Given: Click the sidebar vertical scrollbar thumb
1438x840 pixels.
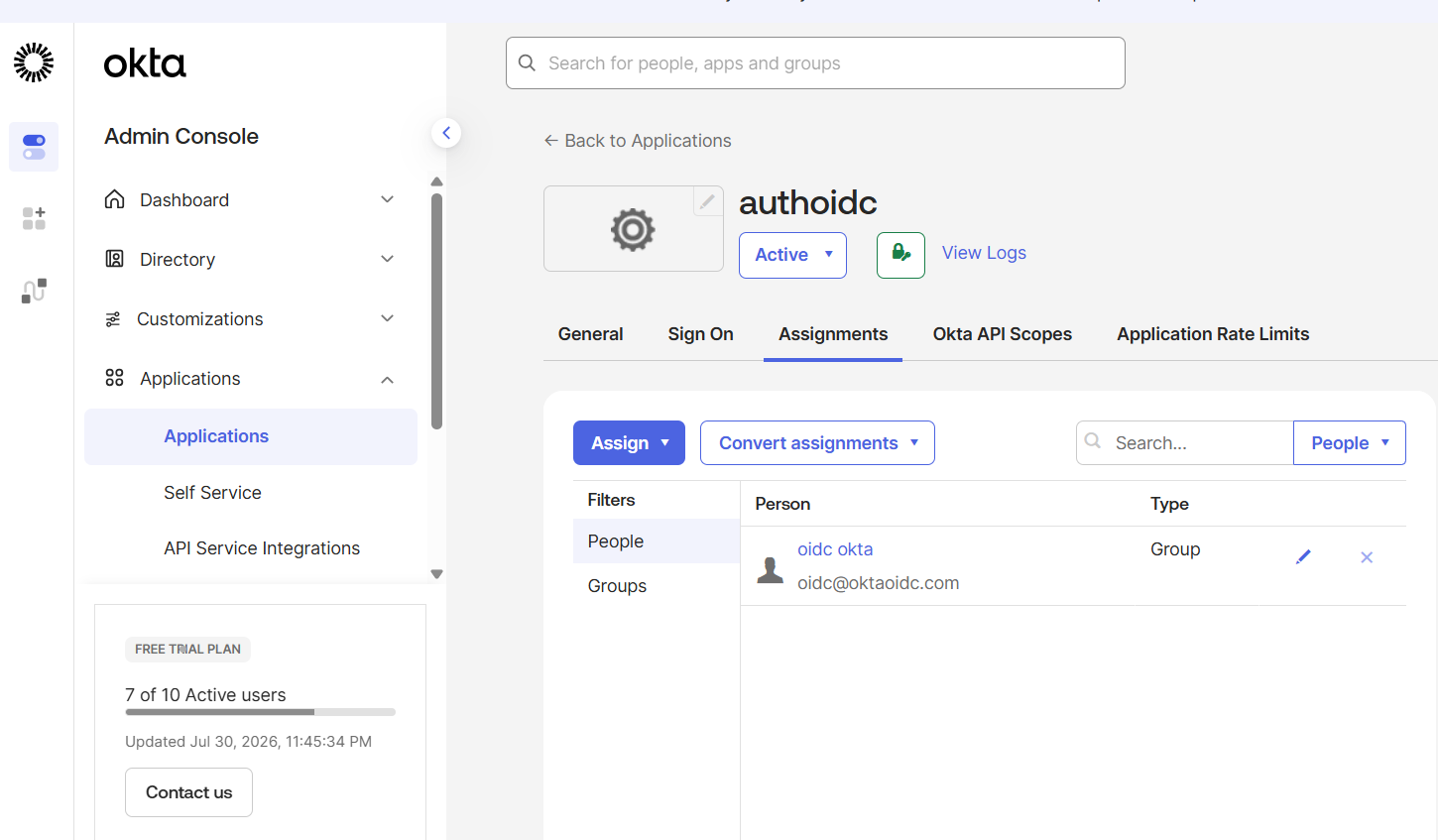Looking at the screenshot, I should [x=437, y=310].
